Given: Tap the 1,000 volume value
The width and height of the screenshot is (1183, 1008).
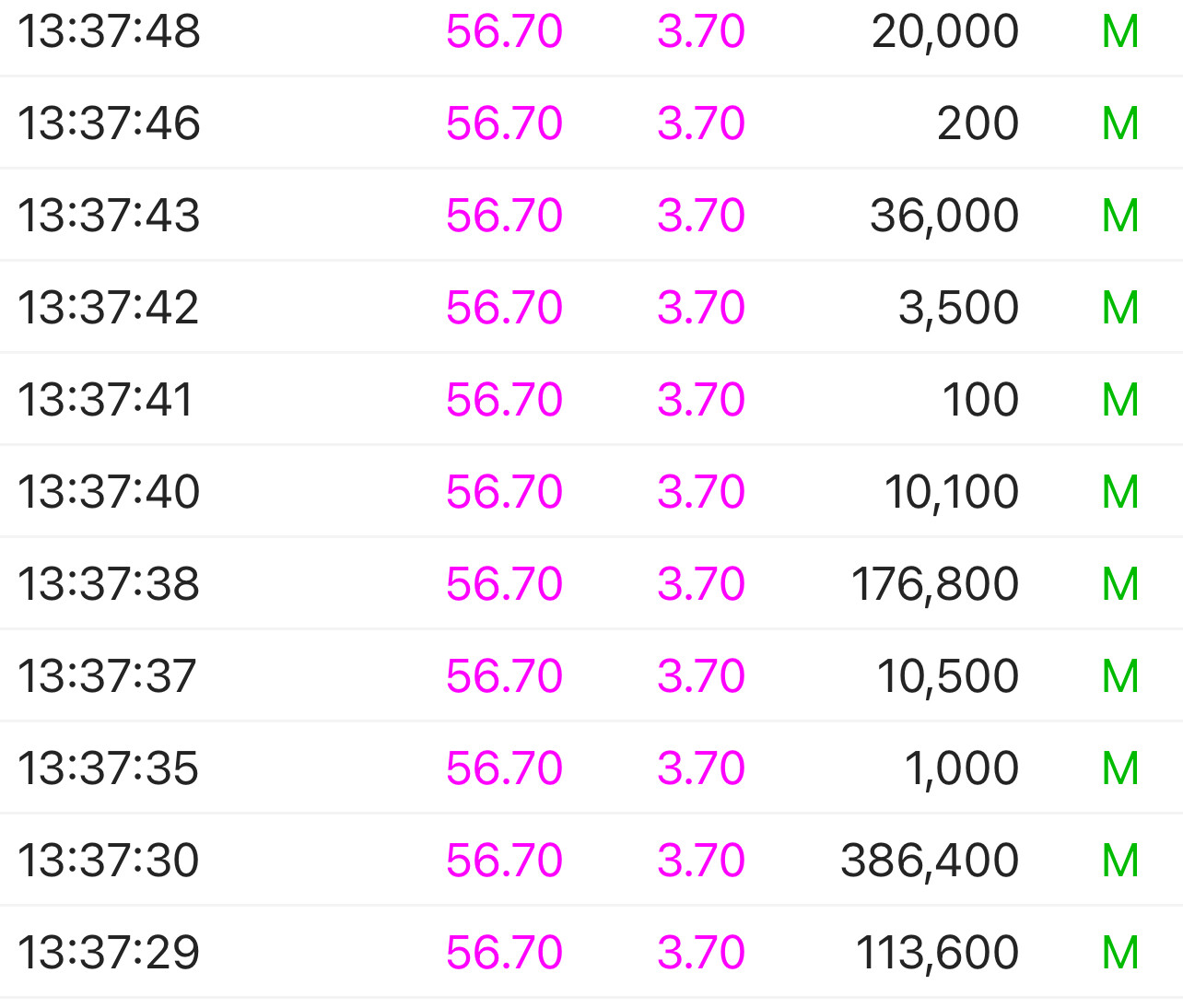Looking at the screenshot, I should point(961,768).
